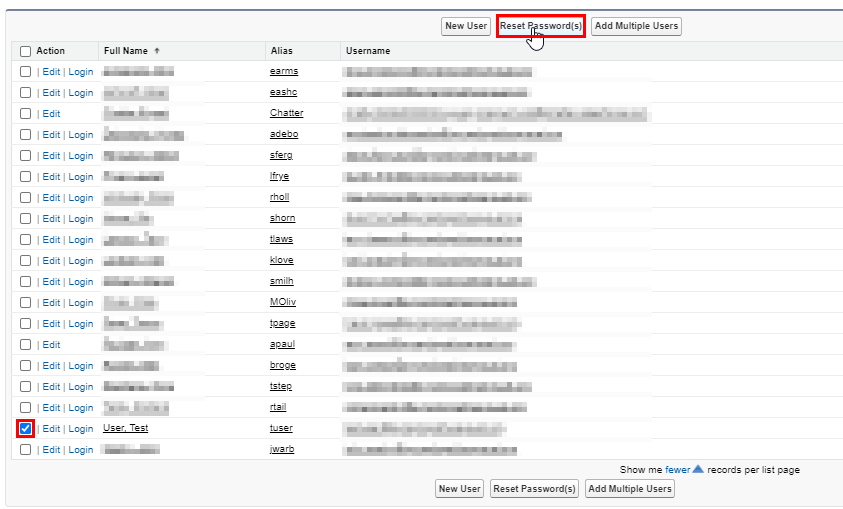The width and height of the screenshot is (843, 509).
Task: Open the rtail alias link
Action: click(x=278, y=407)
